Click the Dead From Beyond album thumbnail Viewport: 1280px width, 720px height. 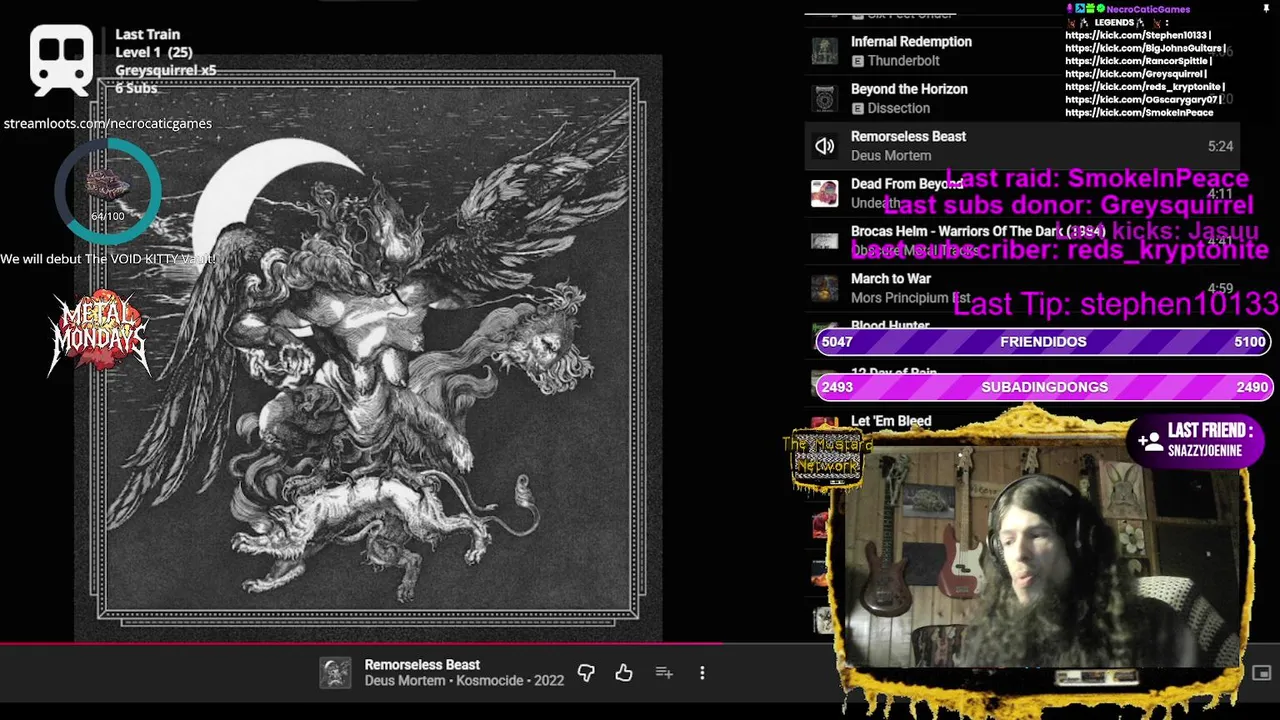pos(824,193)
